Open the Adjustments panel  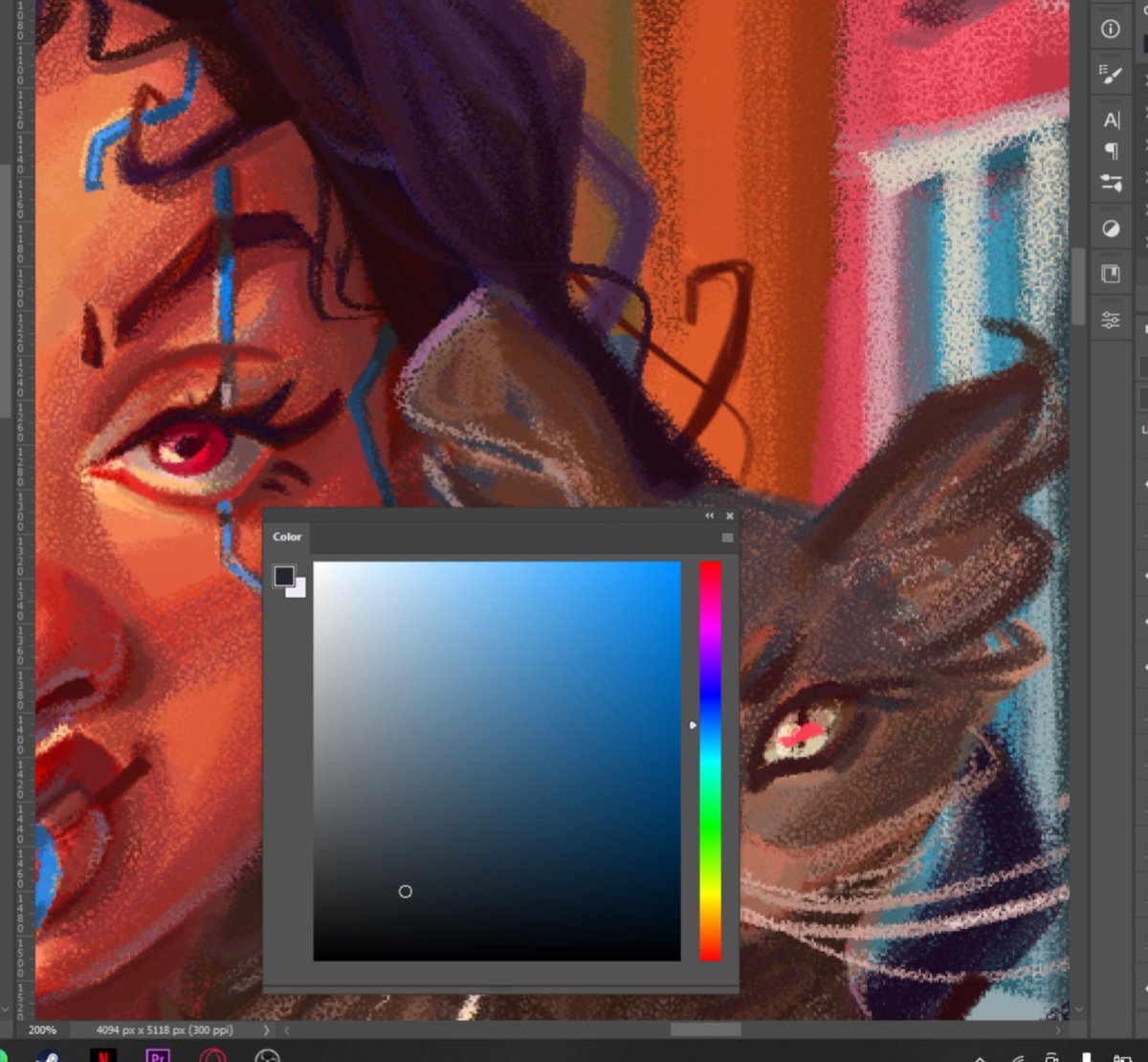[1111, 229]
